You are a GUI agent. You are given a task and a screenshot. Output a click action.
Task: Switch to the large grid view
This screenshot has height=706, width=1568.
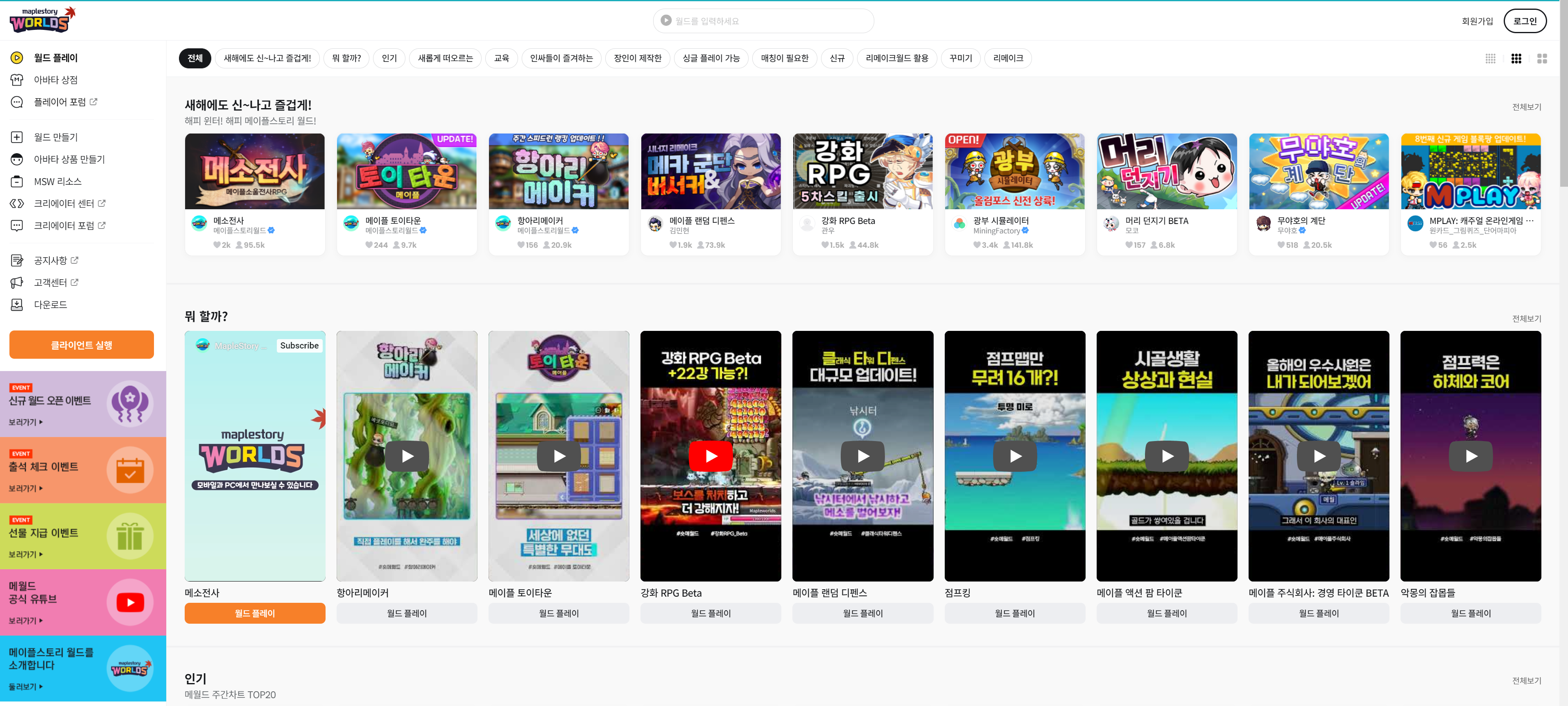coord(1542,59)
